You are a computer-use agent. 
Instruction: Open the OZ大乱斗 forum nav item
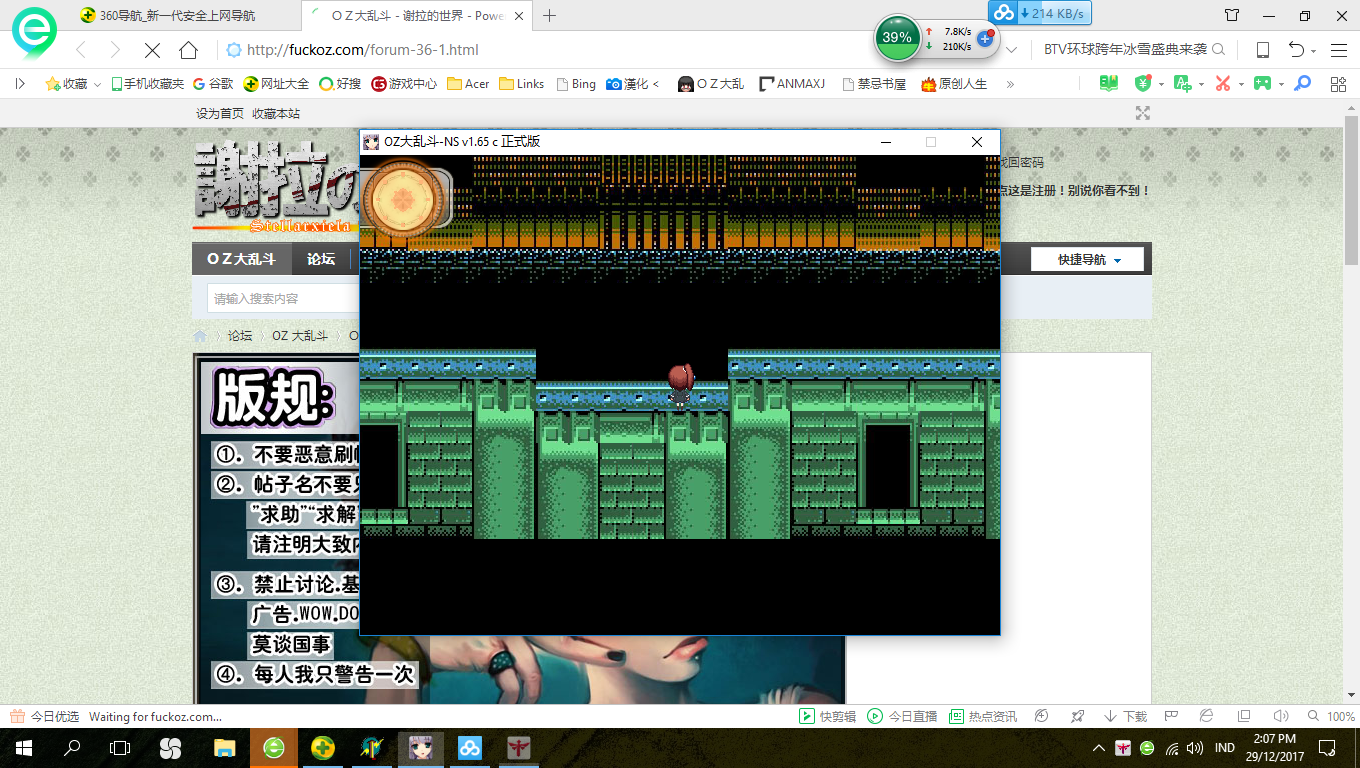[x=240, y=259]
